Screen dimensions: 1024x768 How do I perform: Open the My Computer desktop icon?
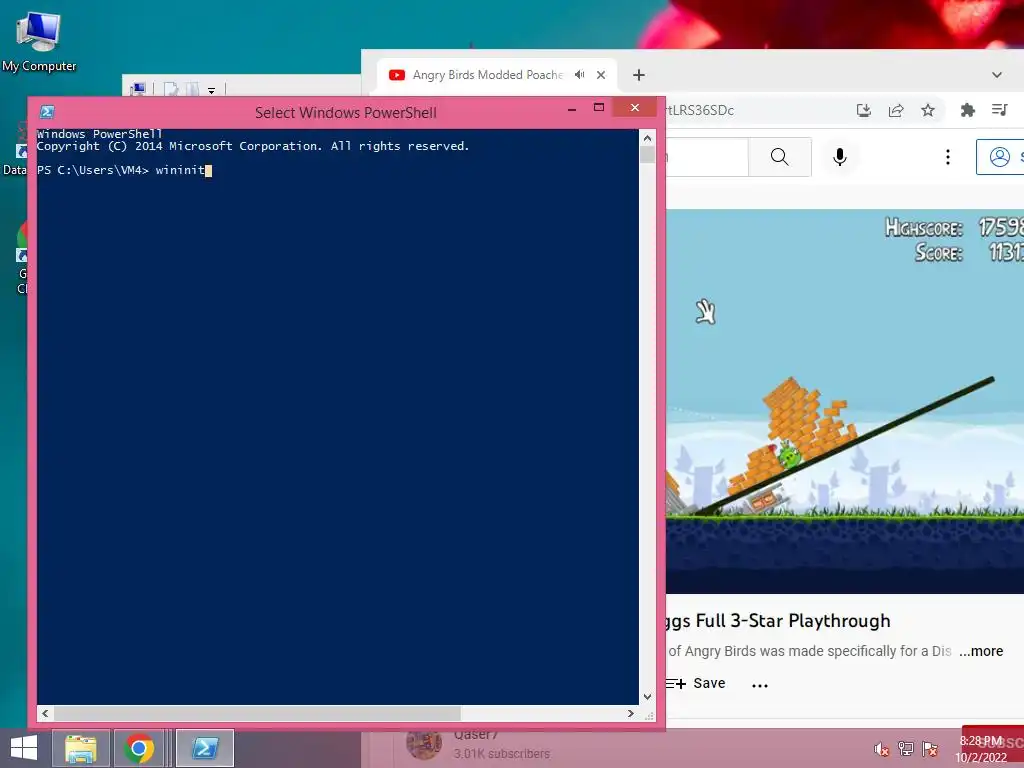click(x=39, y=42)
